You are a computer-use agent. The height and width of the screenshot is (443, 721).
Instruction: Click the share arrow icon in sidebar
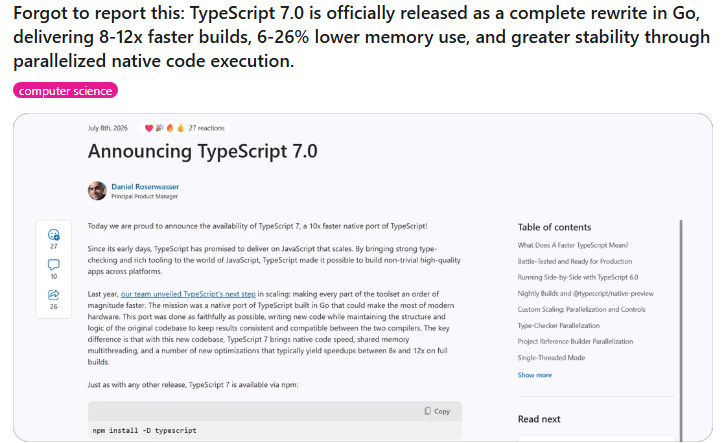[54, 294]
